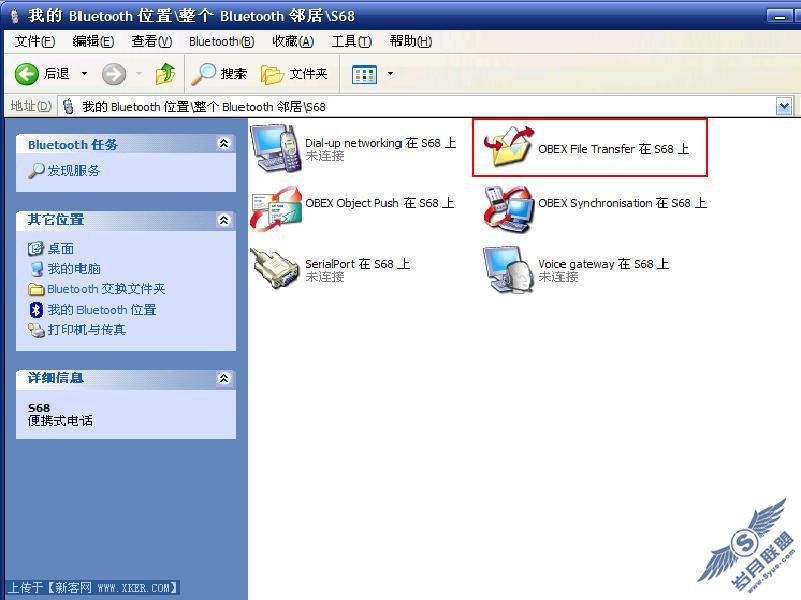This screenshot has width=801, height=600.
Task: Open the 工具(T) menu
Action: [351, 41]
